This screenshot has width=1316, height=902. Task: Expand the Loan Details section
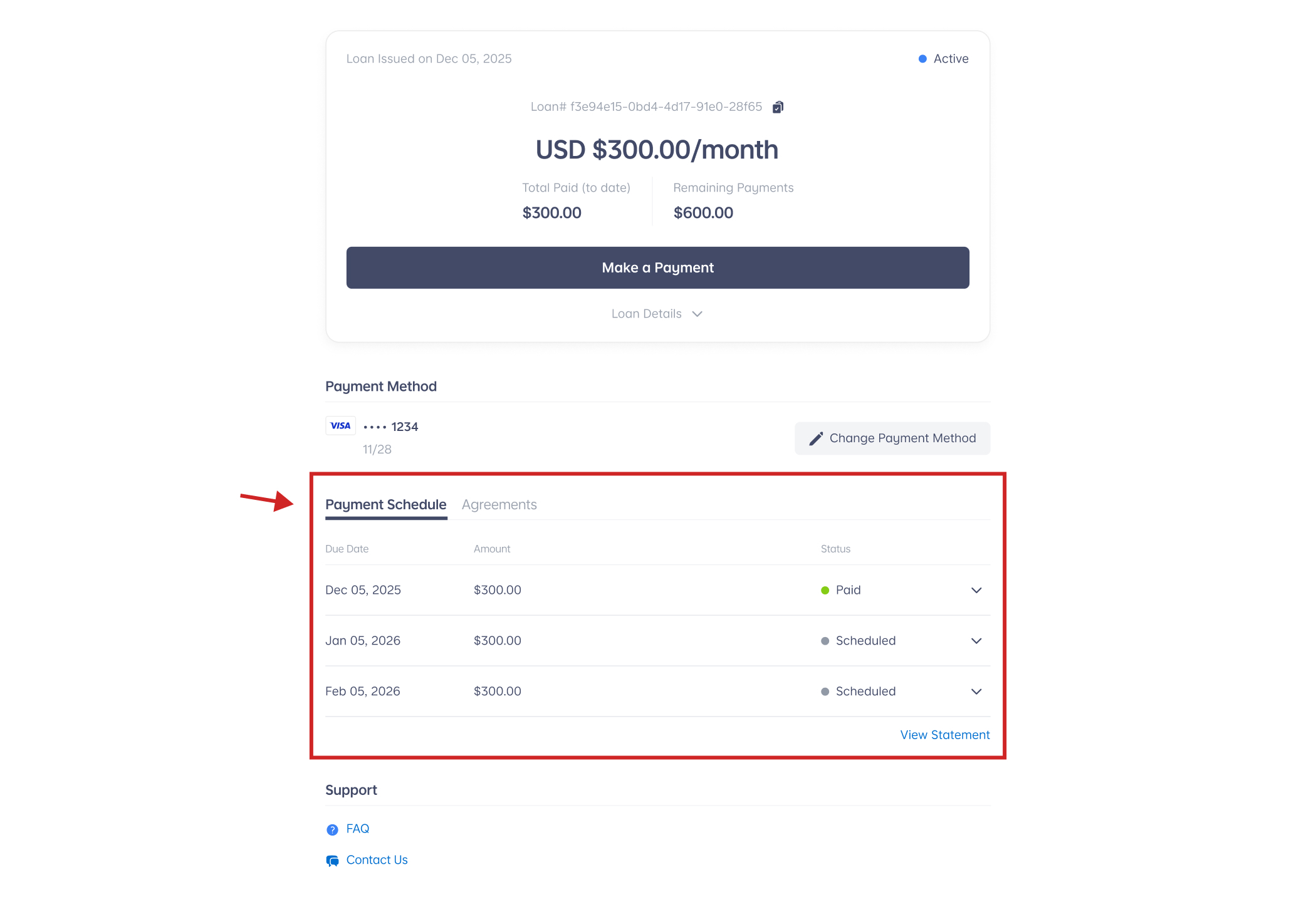657,313
